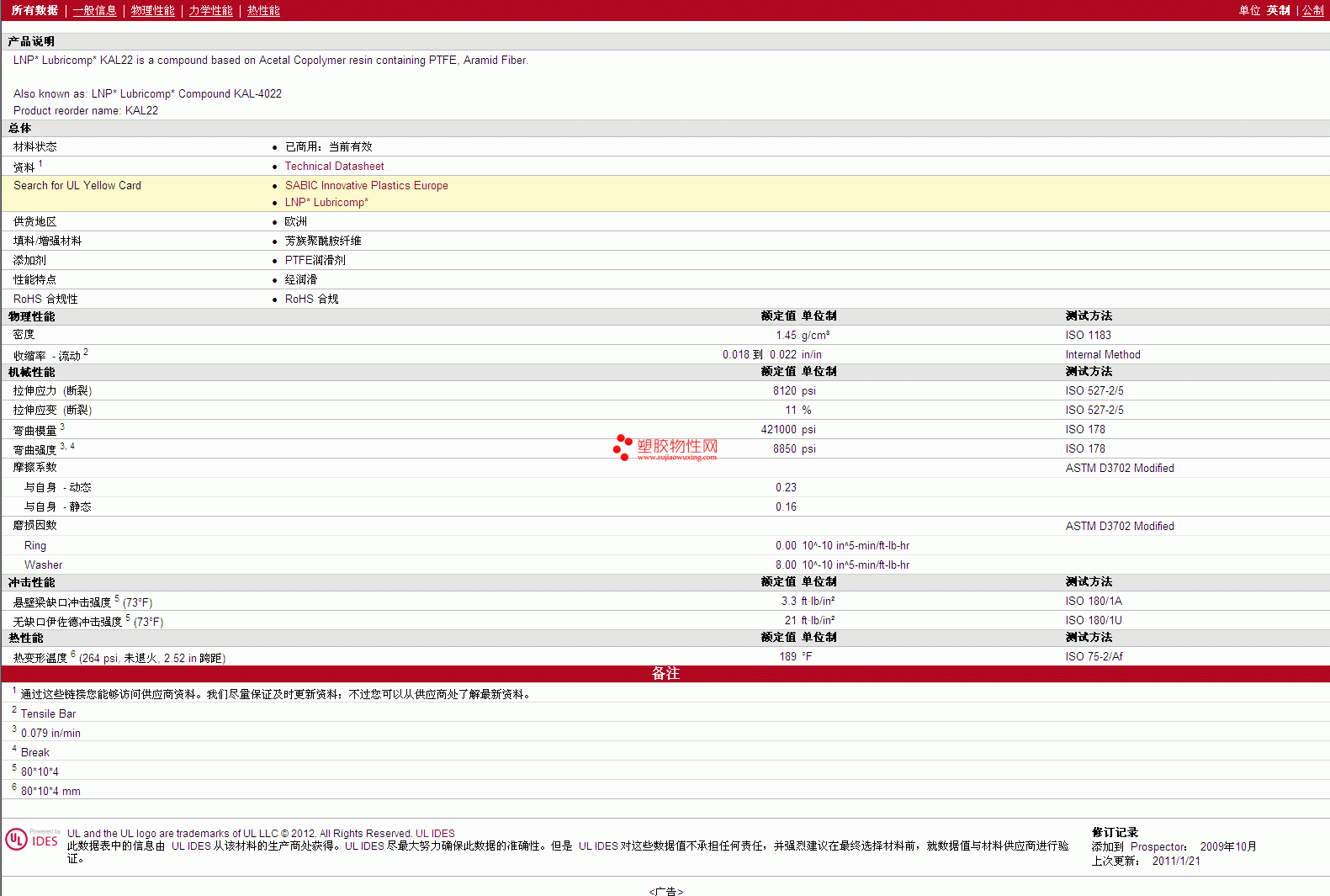Click the 80*10*4 mm footnote
The height and width of the screenshot is (896, 1330).
50,791
